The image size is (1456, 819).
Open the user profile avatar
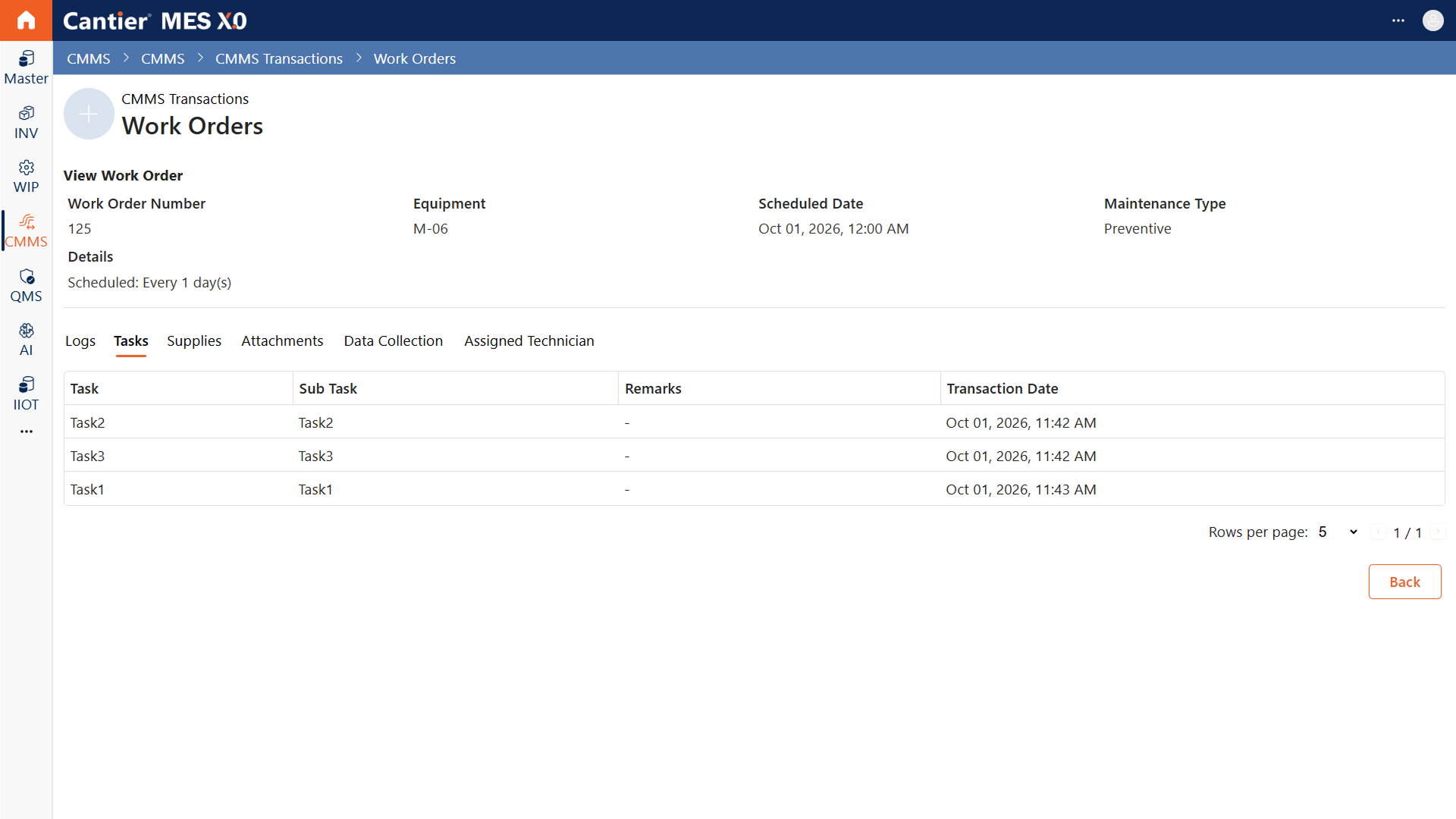tap(1432, 20)
